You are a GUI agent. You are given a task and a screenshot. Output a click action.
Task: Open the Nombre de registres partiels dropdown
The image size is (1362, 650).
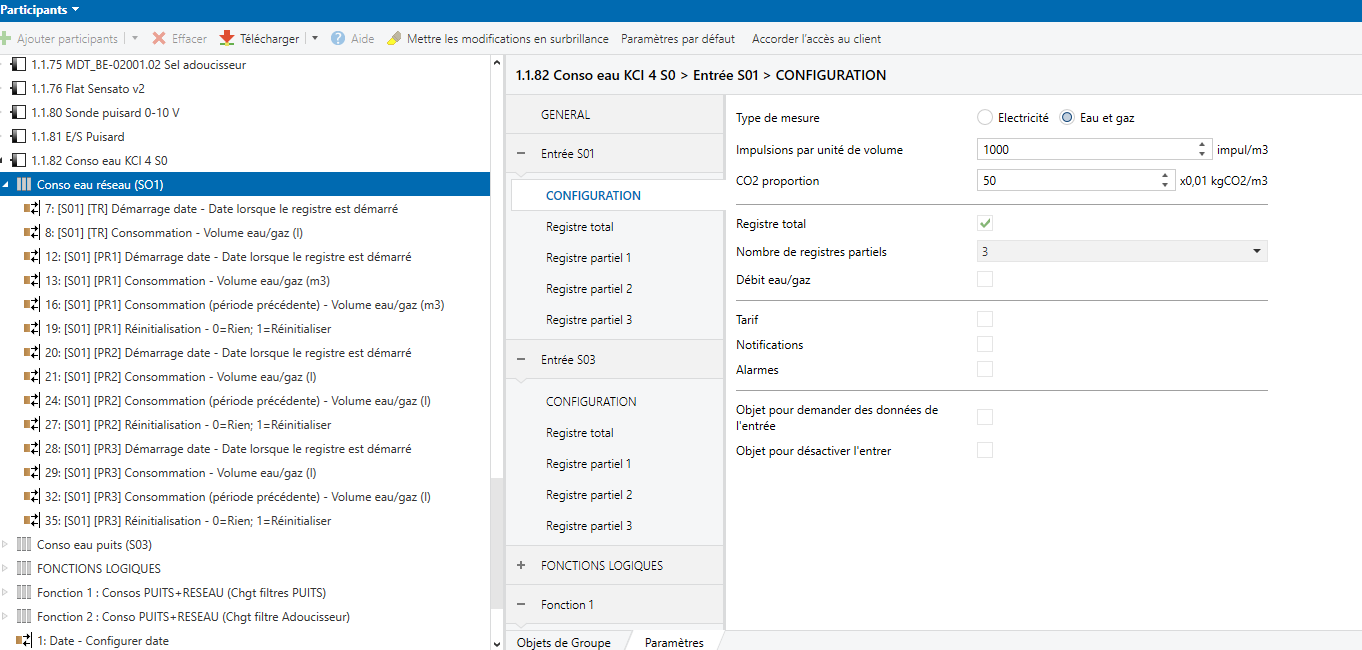[x=1122, y=252]
